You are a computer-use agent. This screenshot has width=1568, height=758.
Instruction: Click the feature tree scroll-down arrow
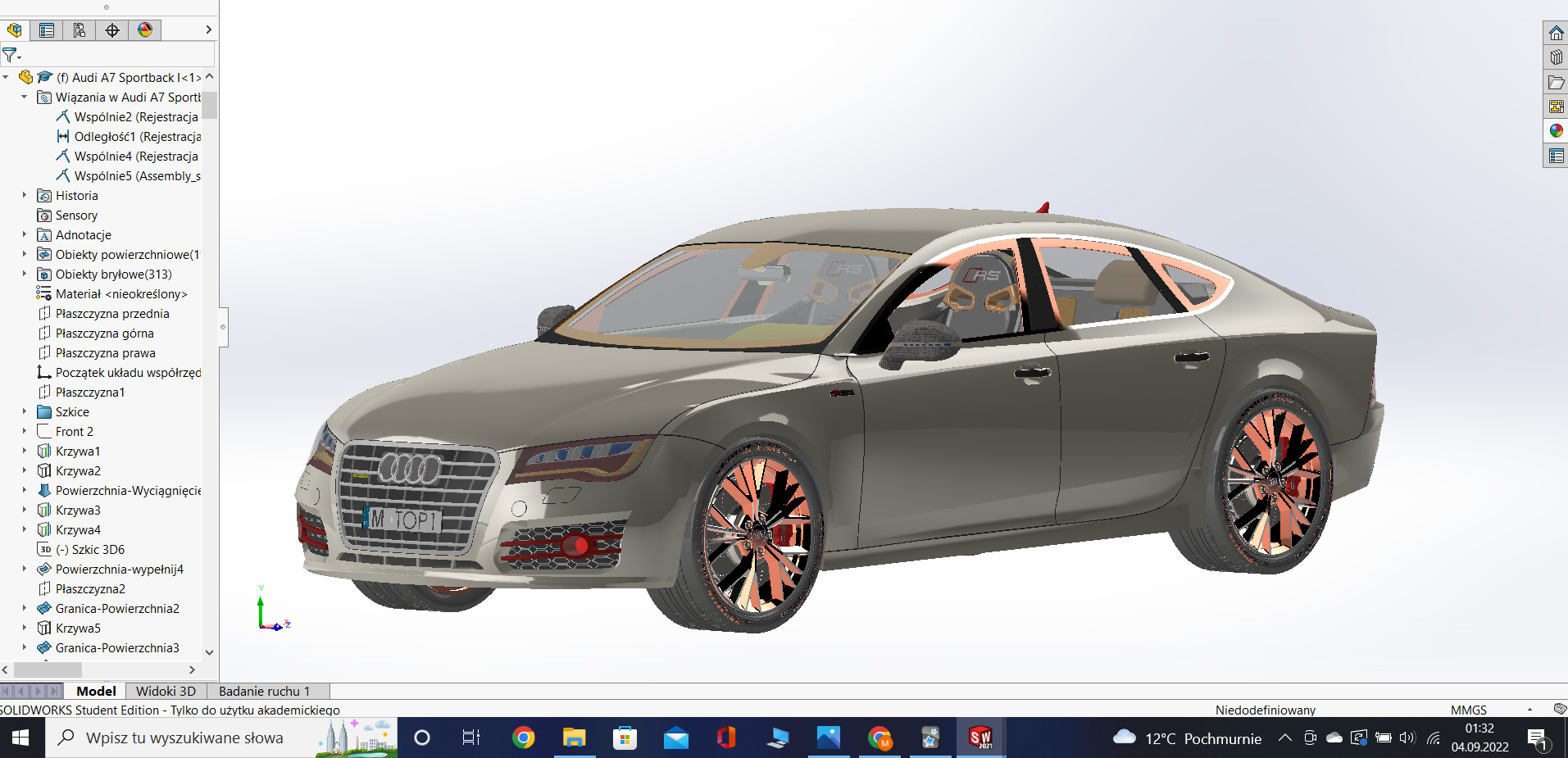coord(209,652)
